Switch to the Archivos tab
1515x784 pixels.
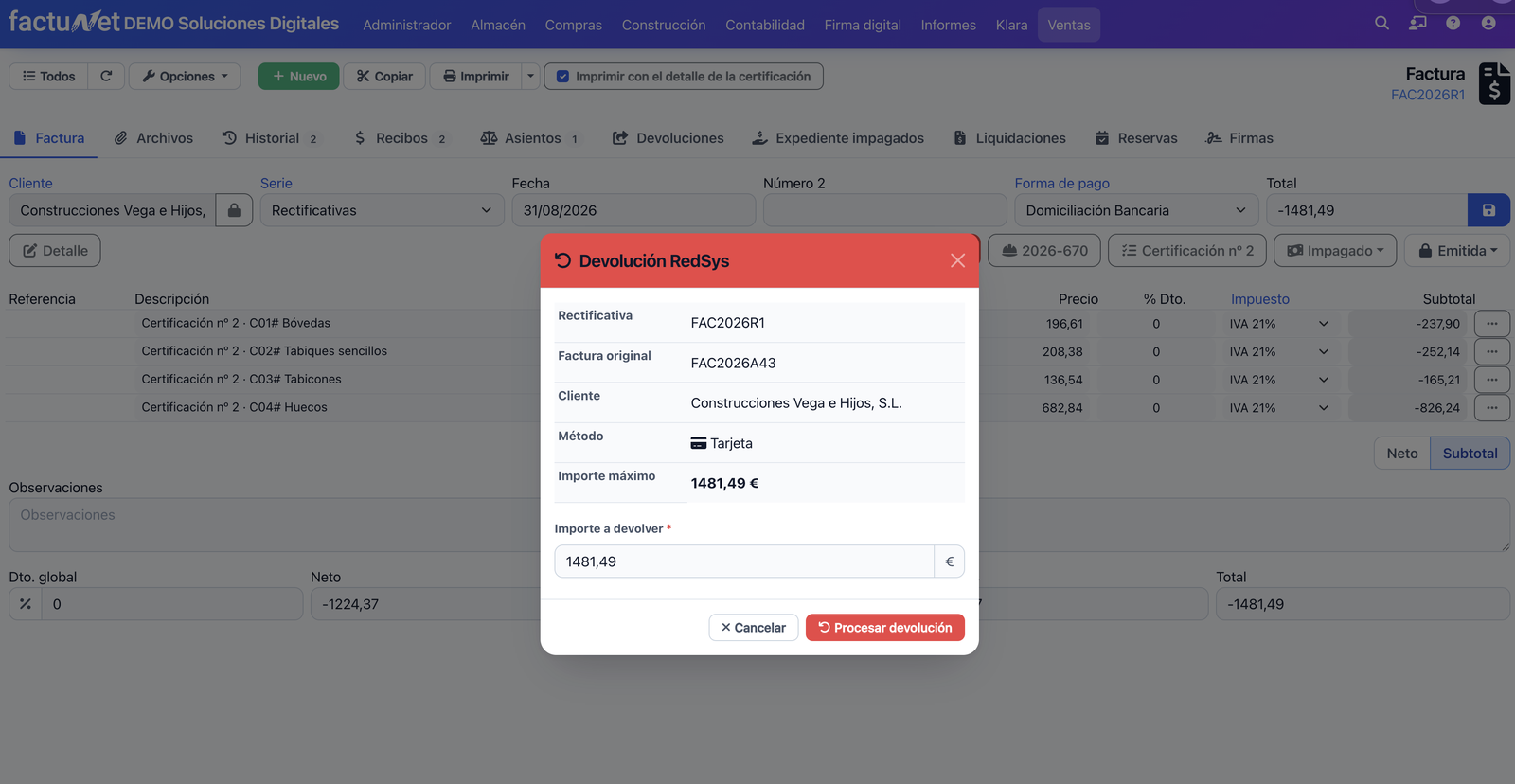click(x=153, y=138)
